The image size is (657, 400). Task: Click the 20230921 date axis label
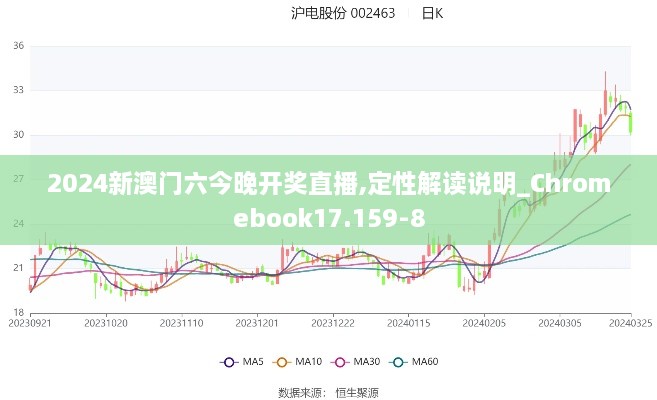coord(30,323)
